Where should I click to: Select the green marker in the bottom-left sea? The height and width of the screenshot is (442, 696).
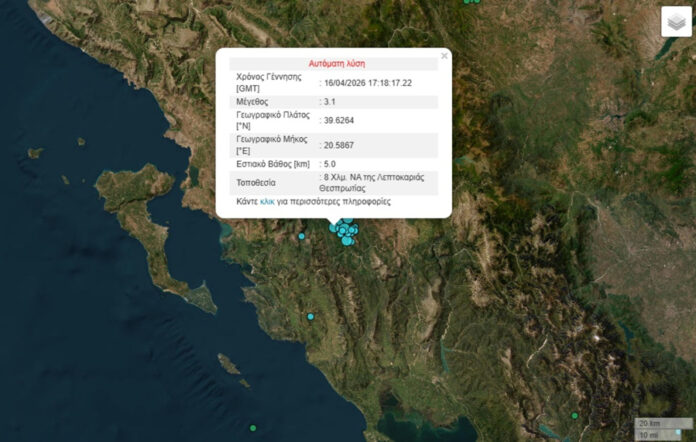click(253, 428)
